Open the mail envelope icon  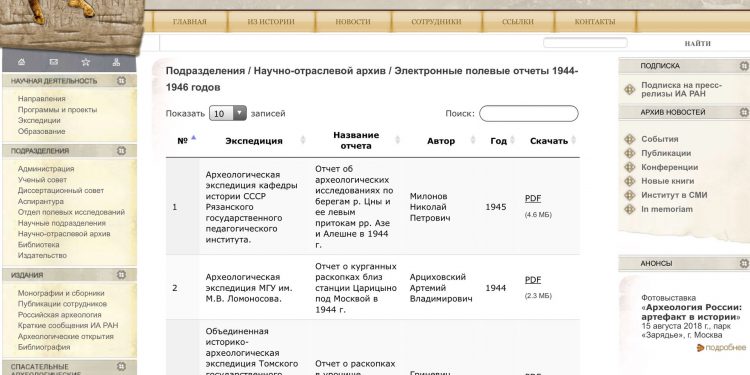54,62
